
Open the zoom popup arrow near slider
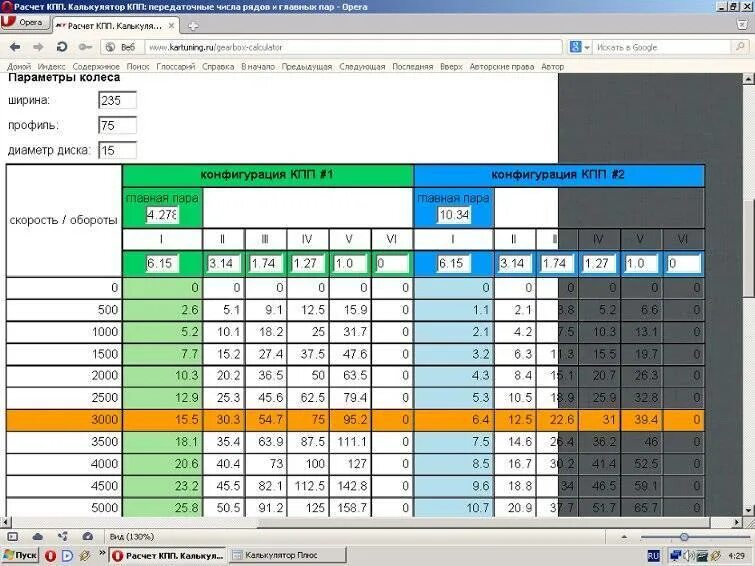click(625, 537)
